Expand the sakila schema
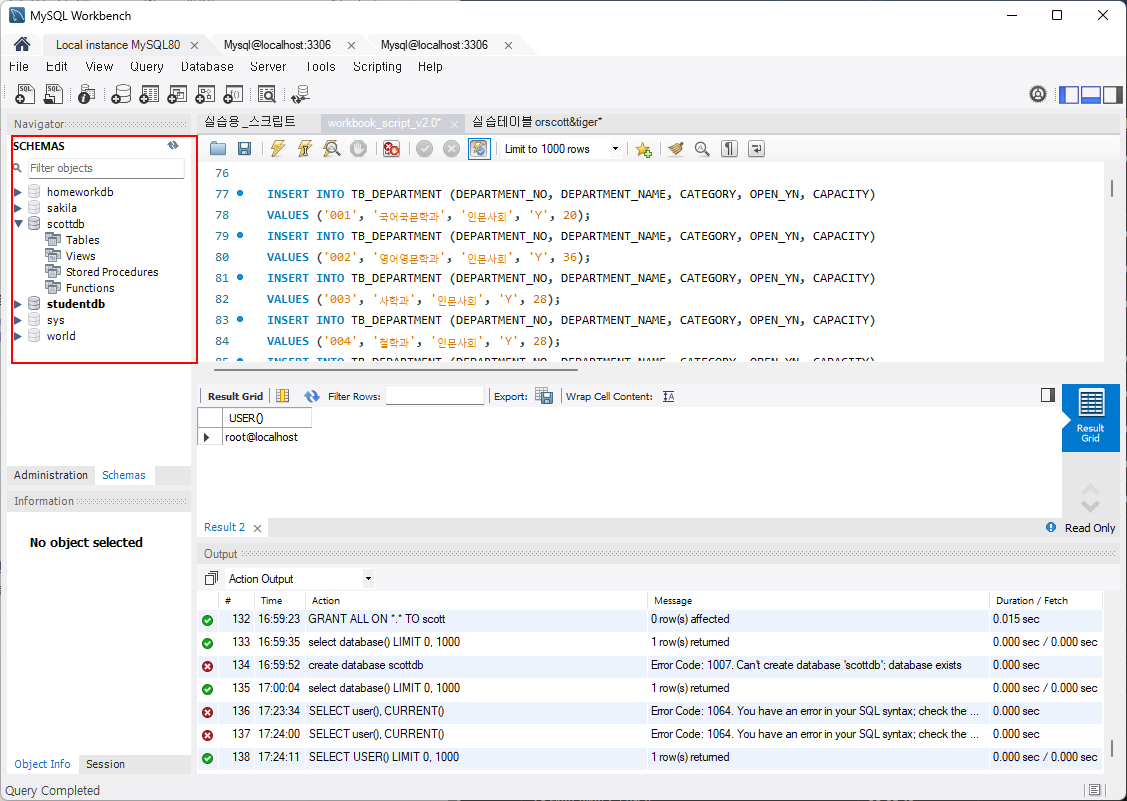 pos(18,208)
